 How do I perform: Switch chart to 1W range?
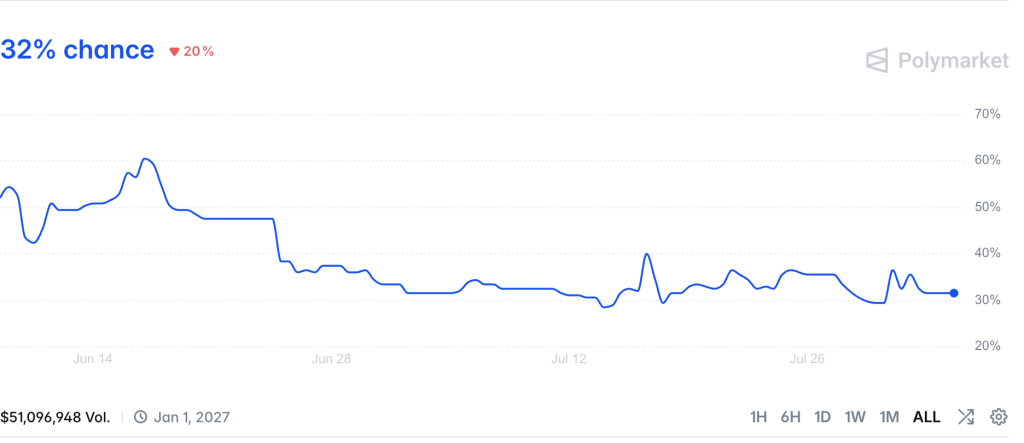point(855,417)
